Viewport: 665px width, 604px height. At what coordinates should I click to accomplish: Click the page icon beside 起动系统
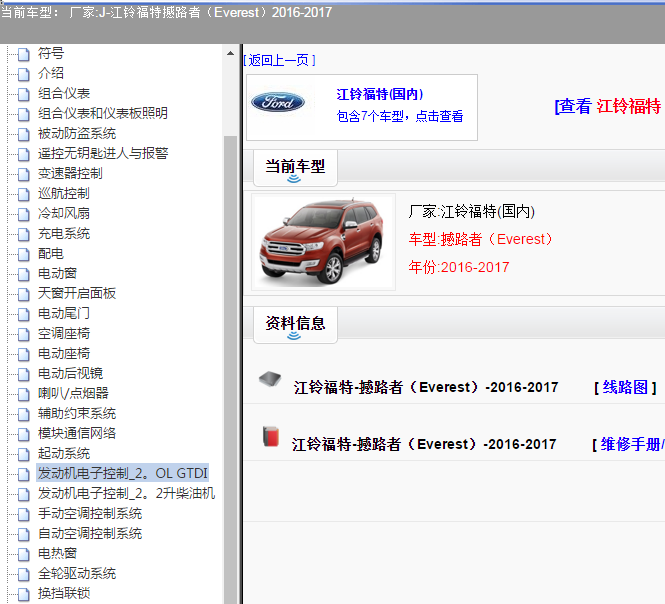click(x=24, y=455)
